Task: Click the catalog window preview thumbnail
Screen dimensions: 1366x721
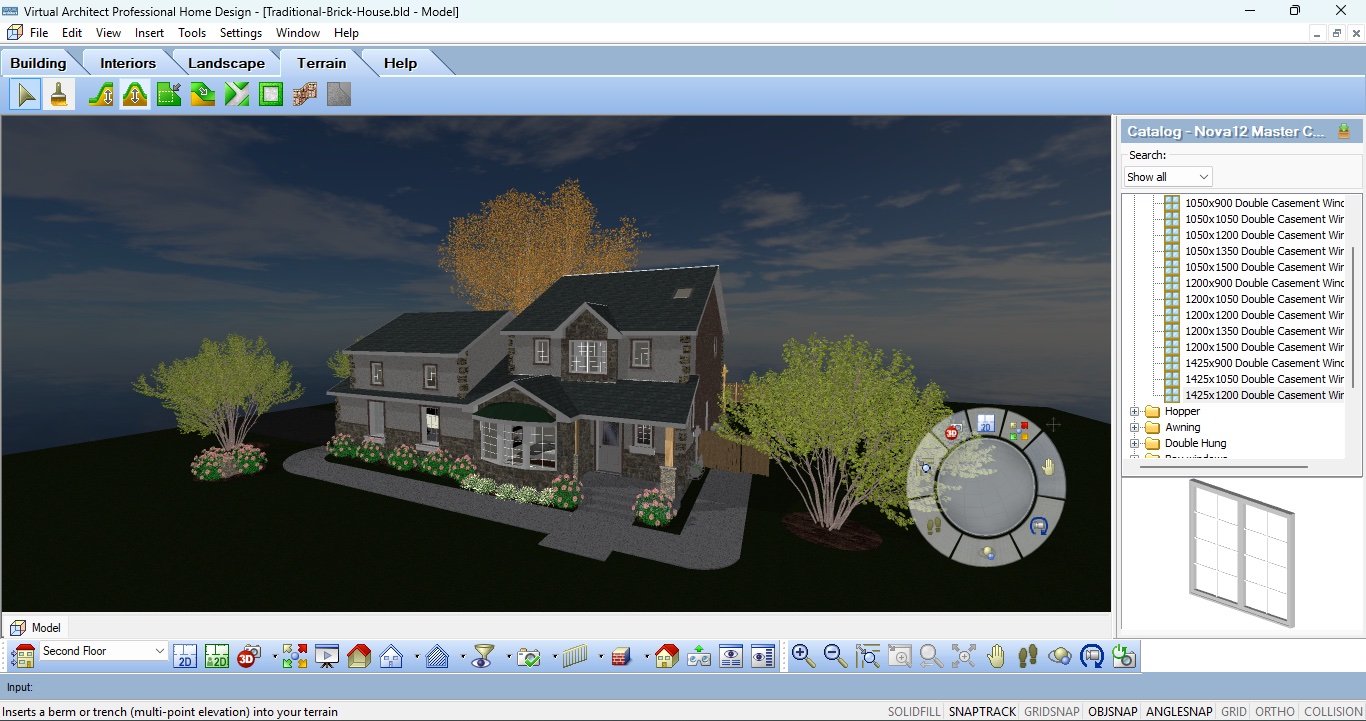Action: pos(1242,551)
